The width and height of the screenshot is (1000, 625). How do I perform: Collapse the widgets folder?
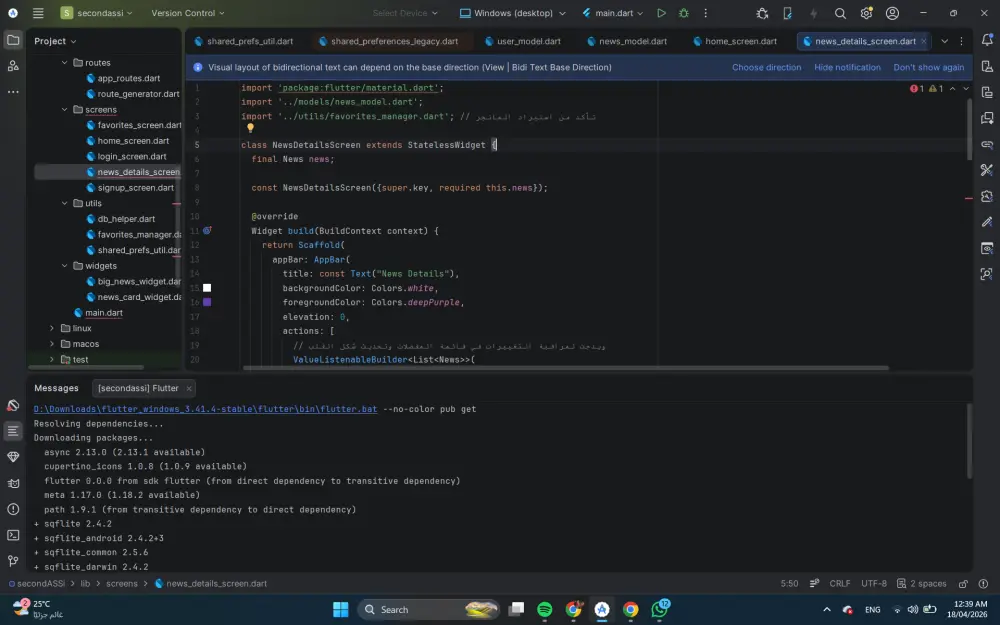pos(64,266)
